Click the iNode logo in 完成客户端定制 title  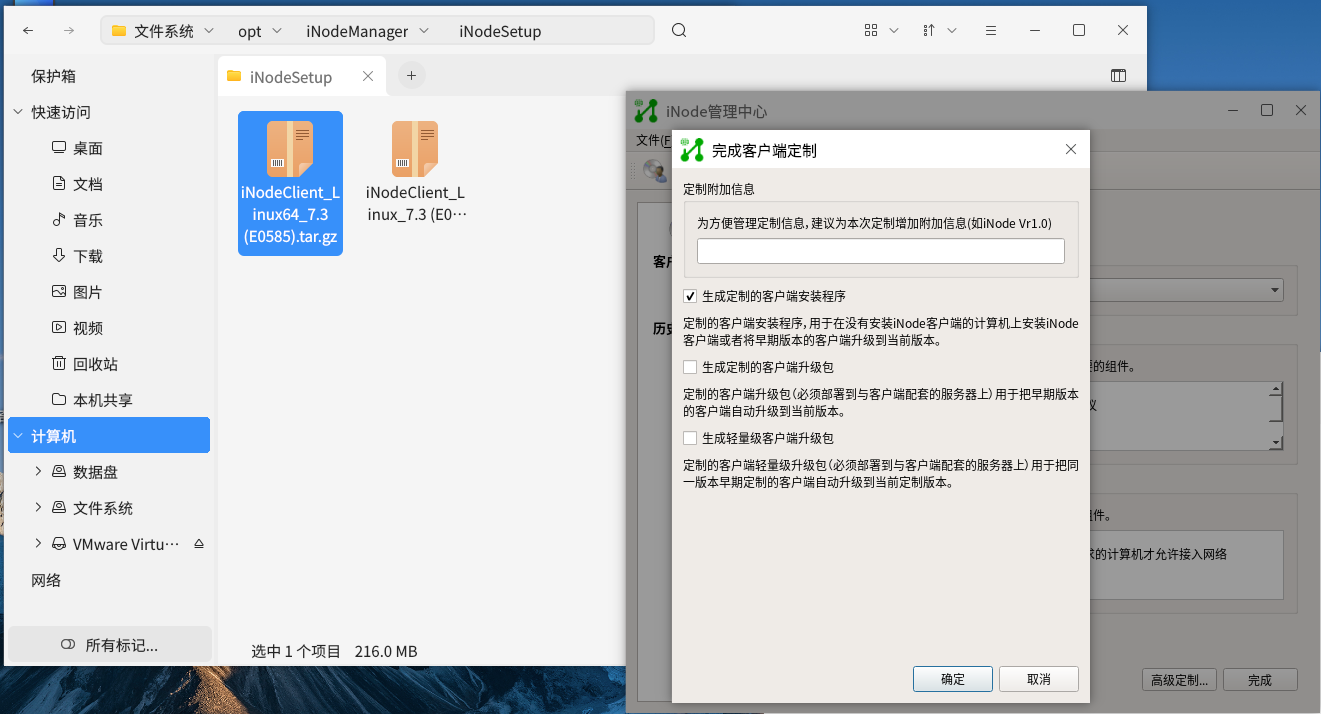point(692,150)
